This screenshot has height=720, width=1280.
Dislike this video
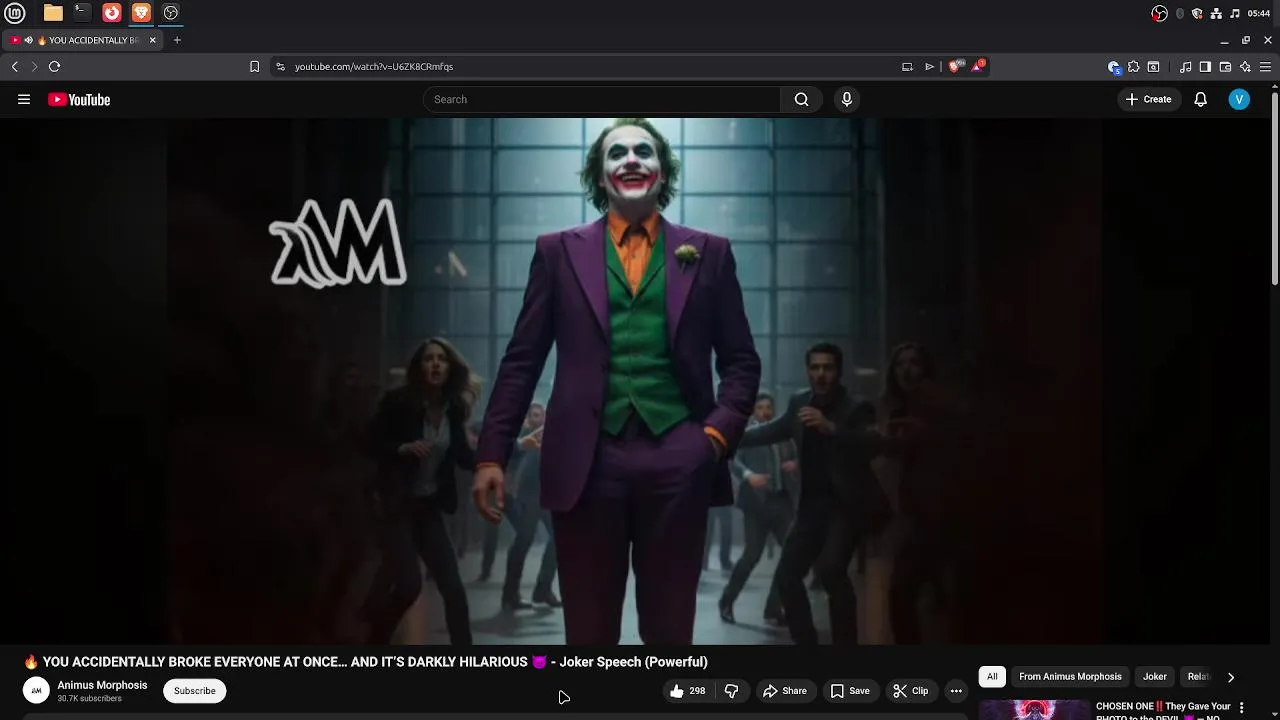tap(732, 691)
